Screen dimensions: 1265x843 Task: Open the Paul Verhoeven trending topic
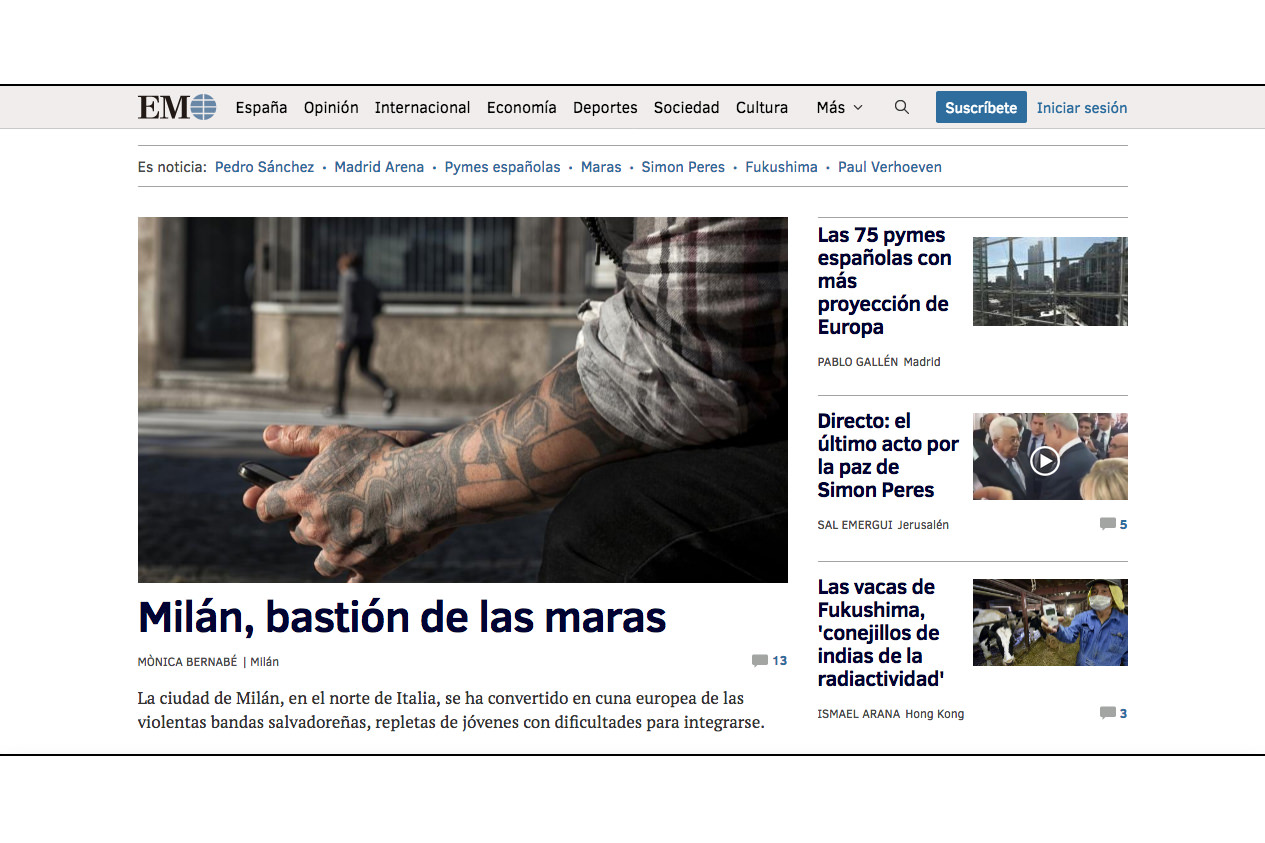tap(889, 167)
